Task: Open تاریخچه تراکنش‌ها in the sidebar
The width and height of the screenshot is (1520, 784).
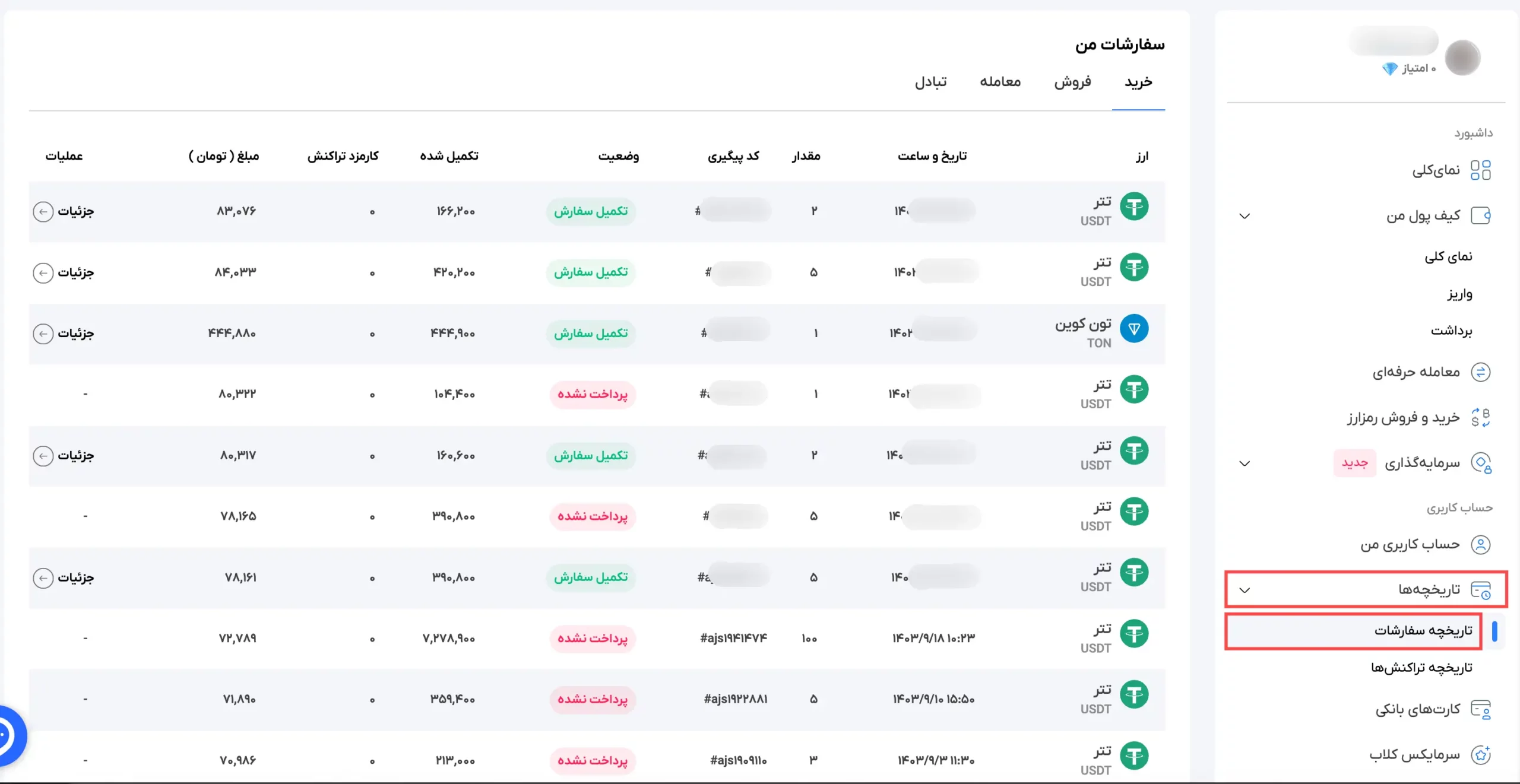Action: pyautogui.click(x=1421, y=668)
